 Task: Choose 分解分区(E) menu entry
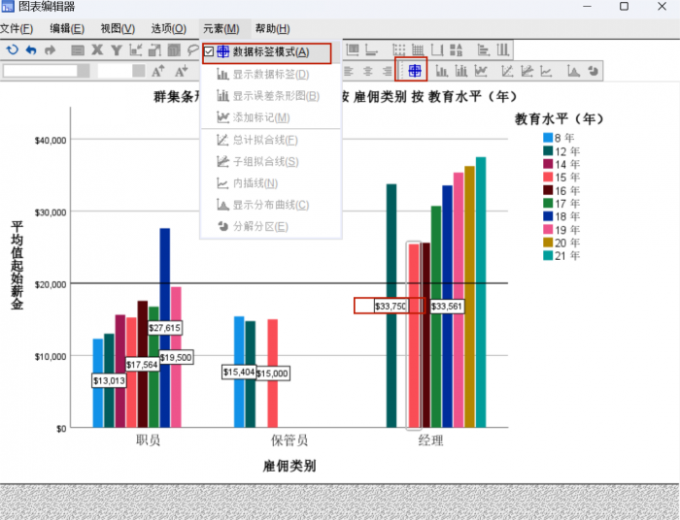click(x=271, y=226)
